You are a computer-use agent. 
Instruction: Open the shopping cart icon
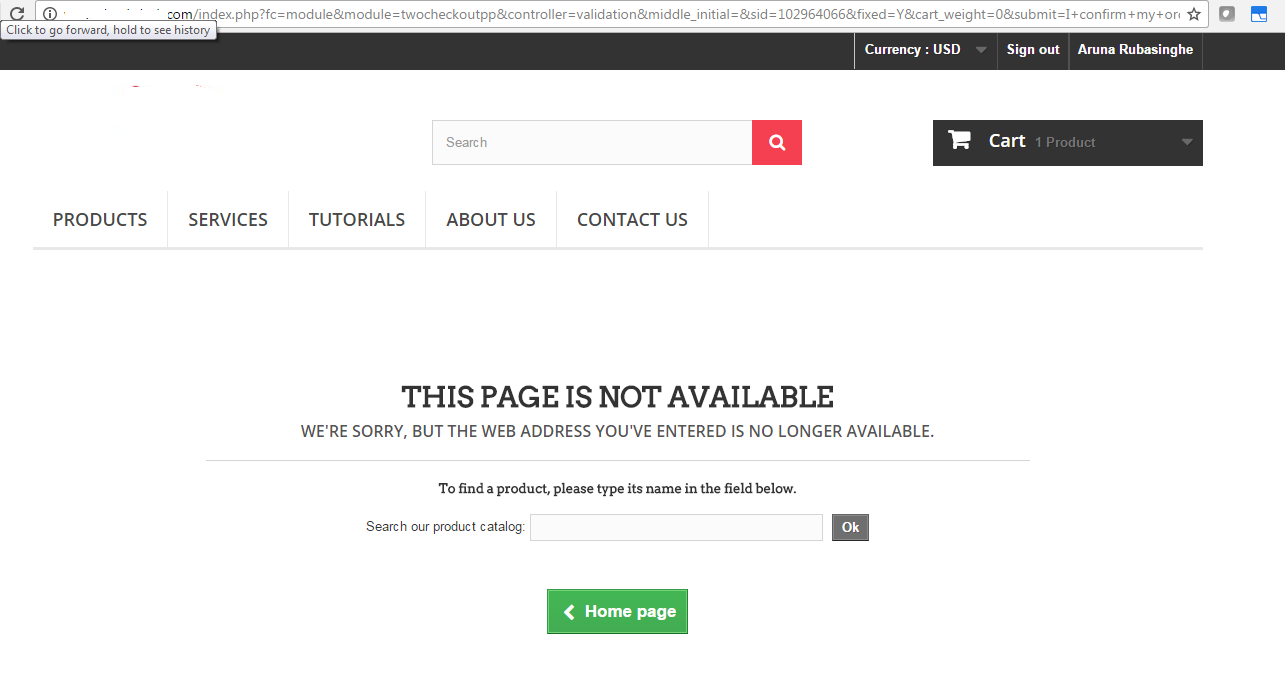959,140
